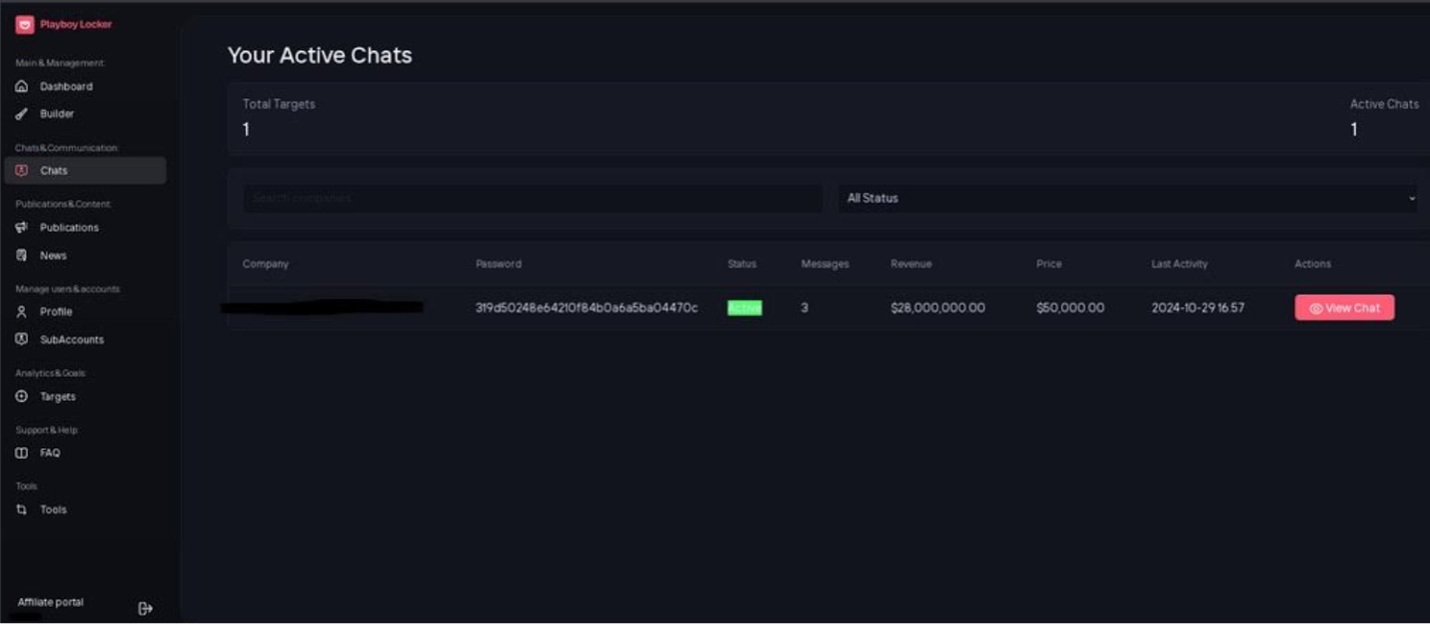Select the Builder brush icon

[22, 114]
